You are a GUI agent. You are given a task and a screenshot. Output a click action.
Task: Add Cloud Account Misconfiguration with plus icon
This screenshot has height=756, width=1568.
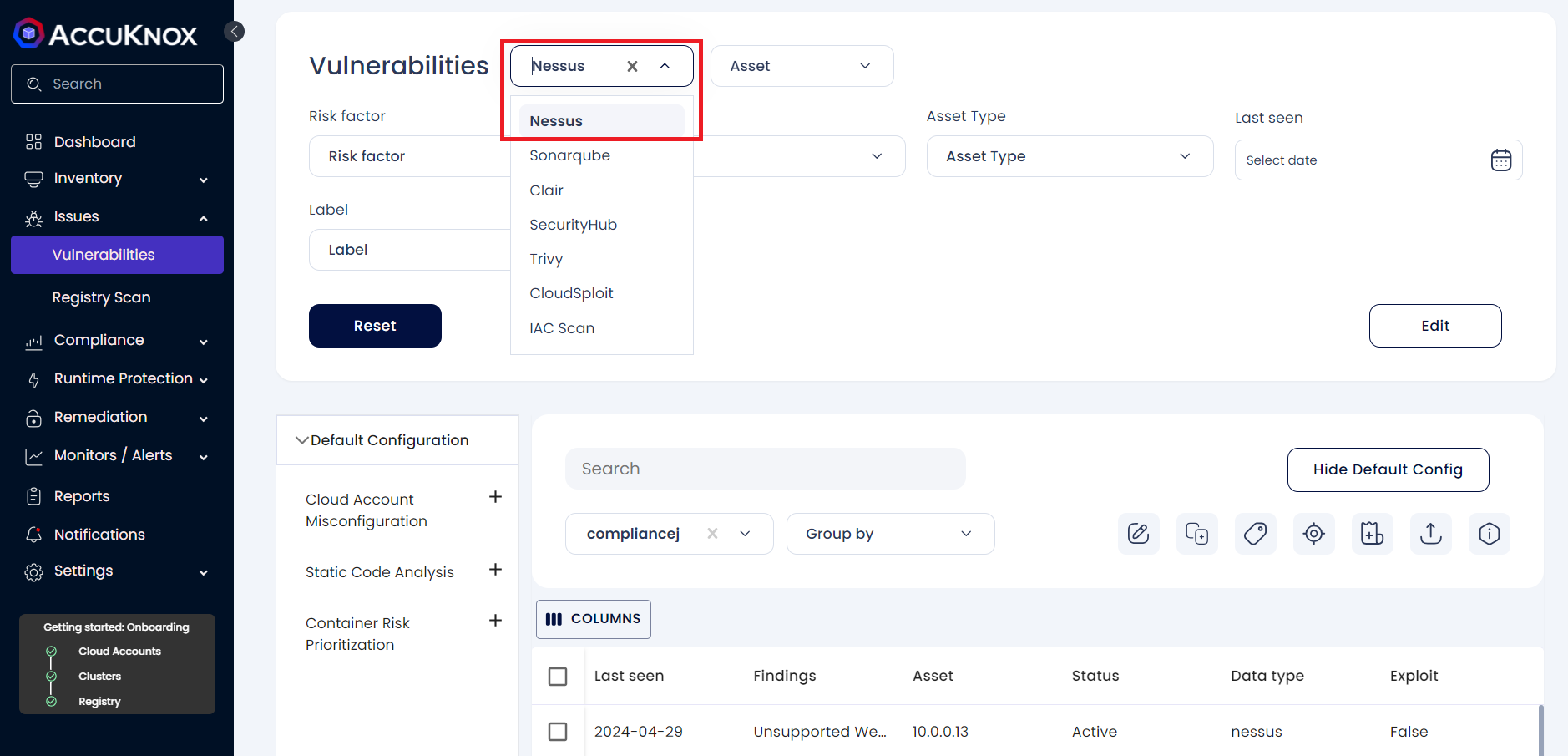(x=495, y=497)
